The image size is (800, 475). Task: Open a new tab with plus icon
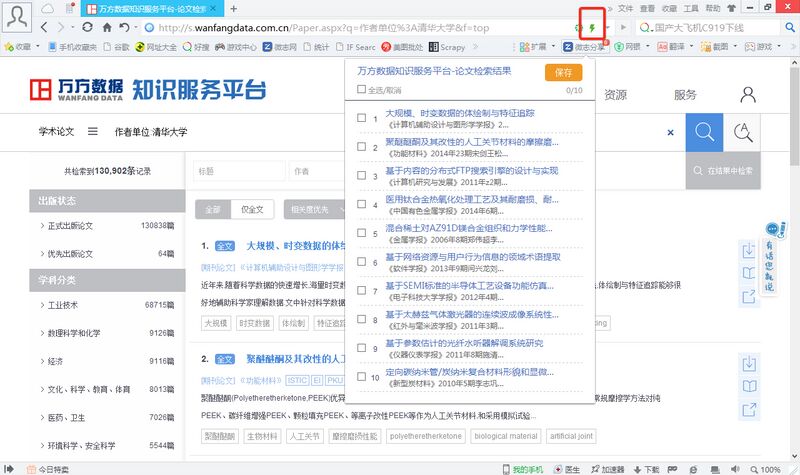click(233, 9)
